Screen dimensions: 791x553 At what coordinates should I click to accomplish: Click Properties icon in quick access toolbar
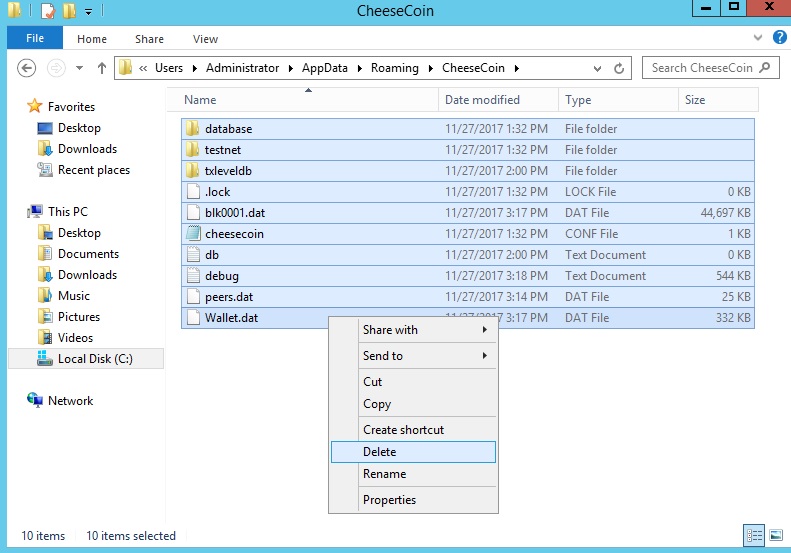click(x=47, y=11)
